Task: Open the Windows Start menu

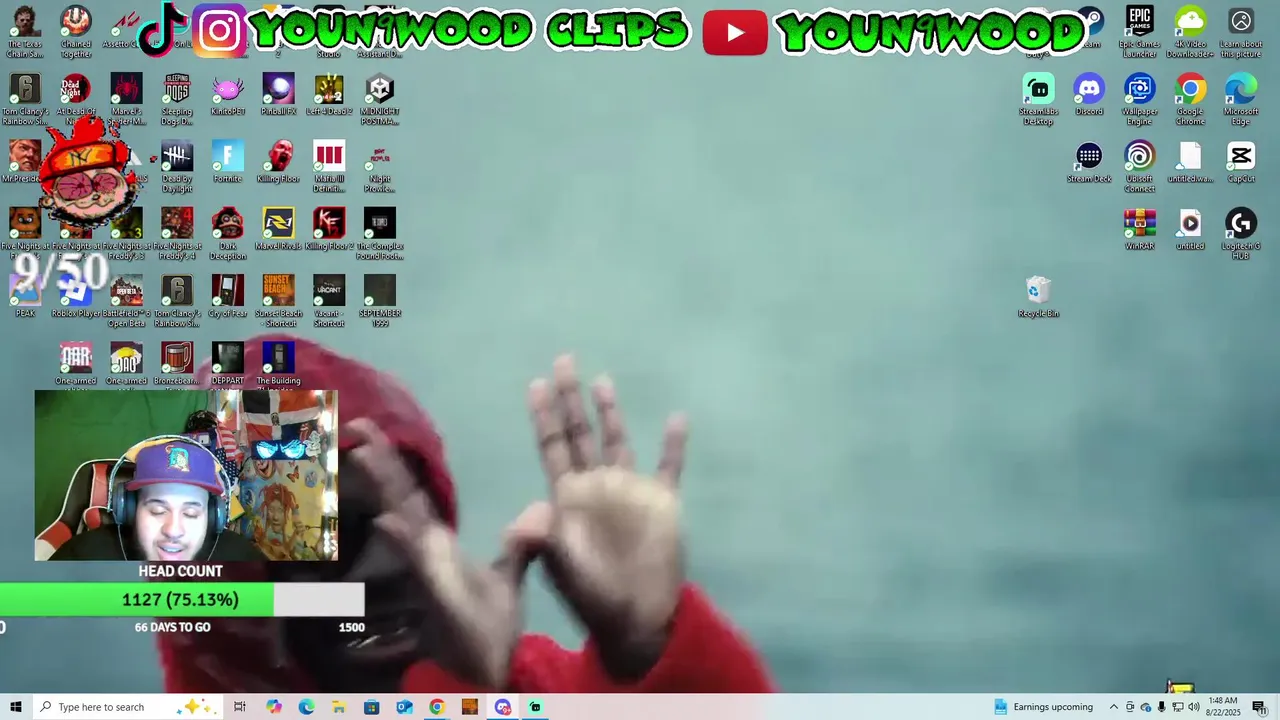Action: coord(16,707)
